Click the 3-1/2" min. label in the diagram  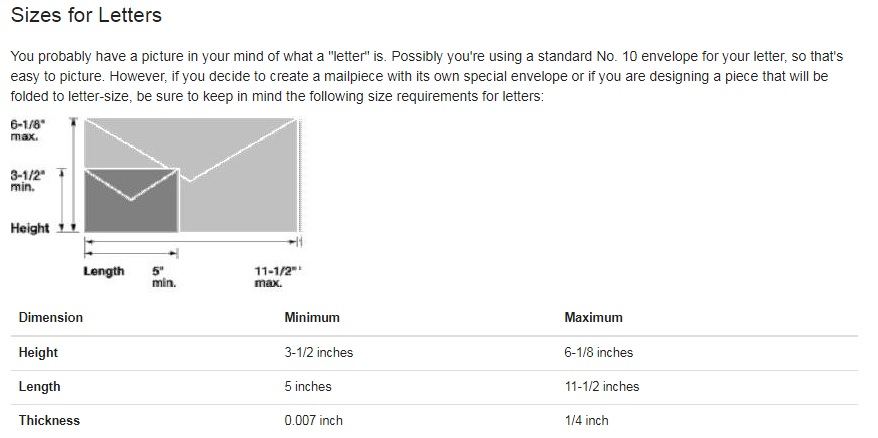[29, 179]
